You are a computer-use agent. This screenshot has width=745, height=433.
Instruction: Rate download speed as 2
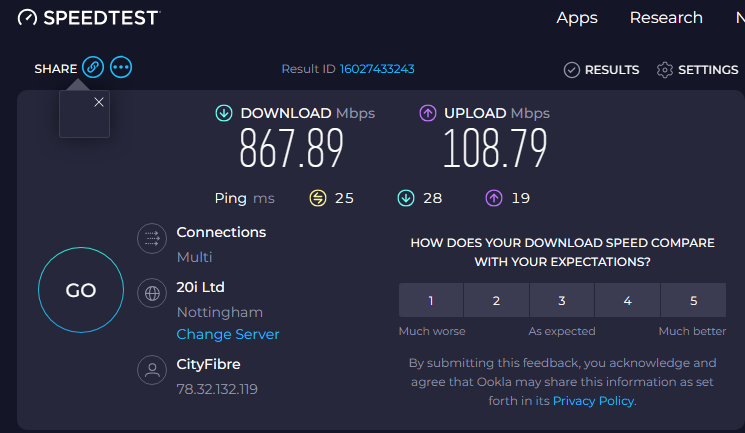coord(497,300)
